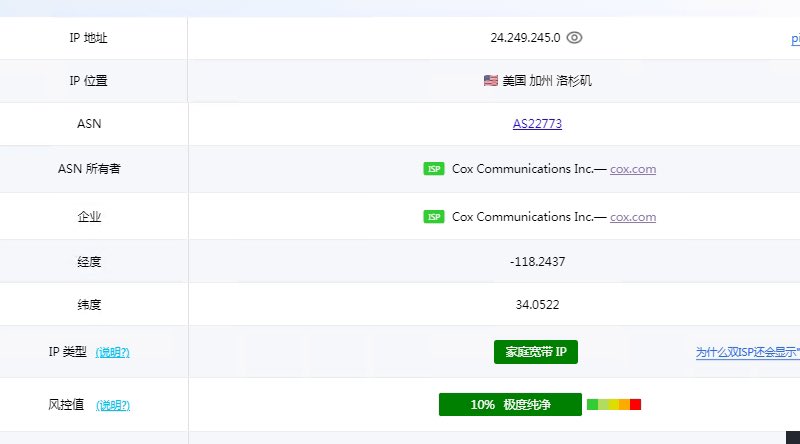
Task: Click the 10% 极度纯净 risk bar
Action: 510,405
